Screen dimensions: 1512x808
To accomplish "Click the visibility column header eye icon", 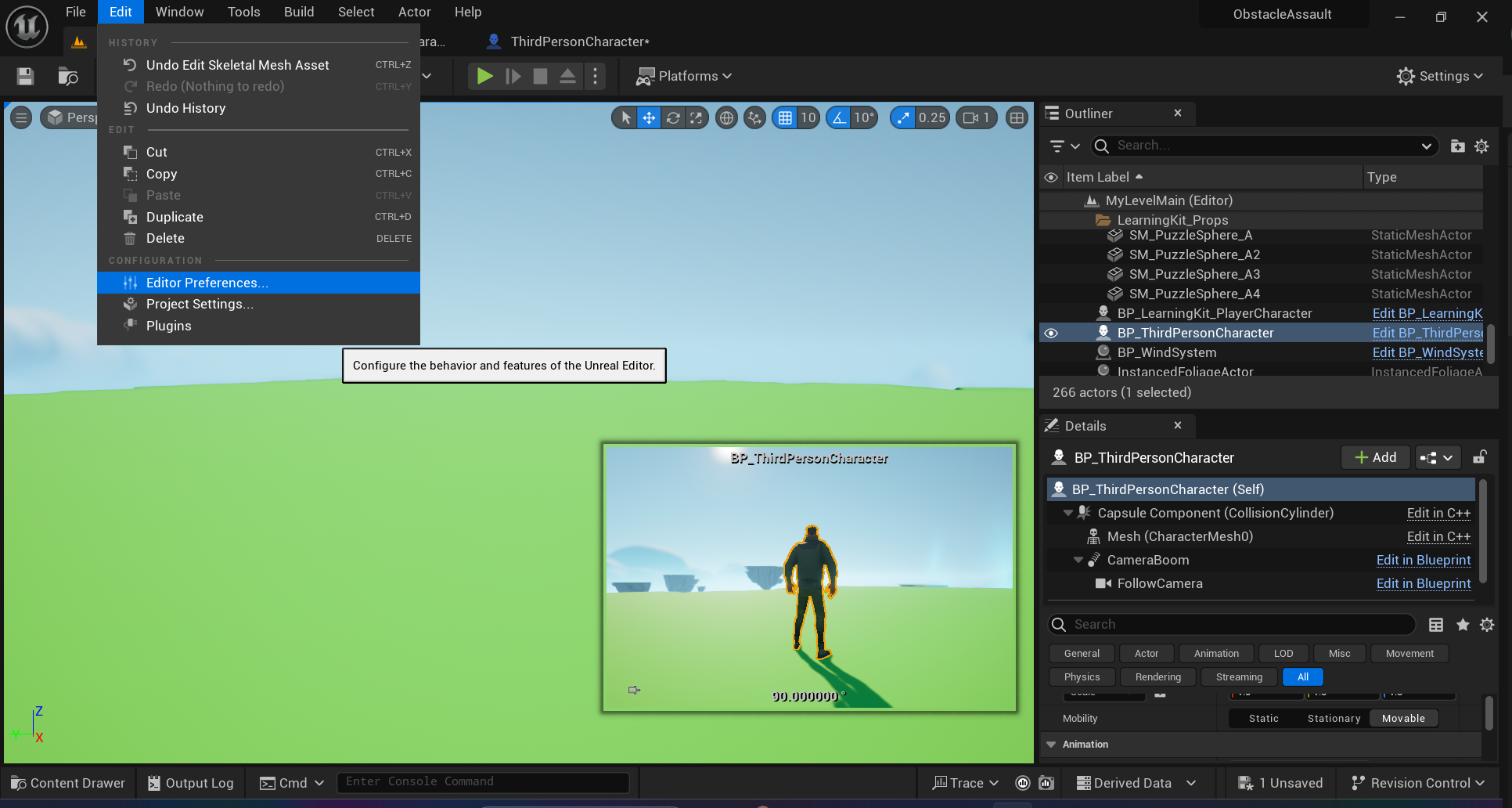I will [1051, 177].
